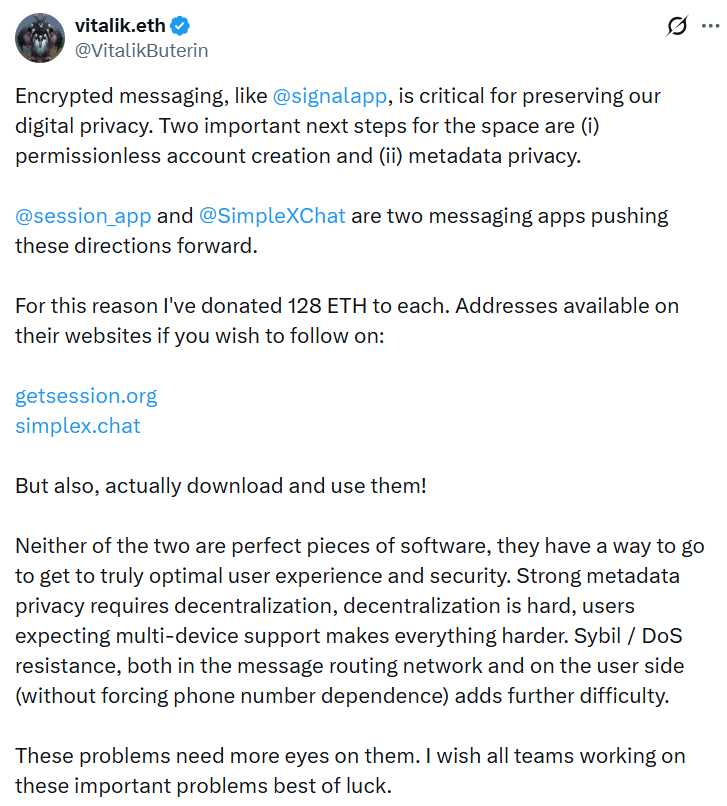The height and width of the screenshot is (806, 727).
Task: Open the @VitalikButerin handle menu entry
Action: [x=143, y=49]
